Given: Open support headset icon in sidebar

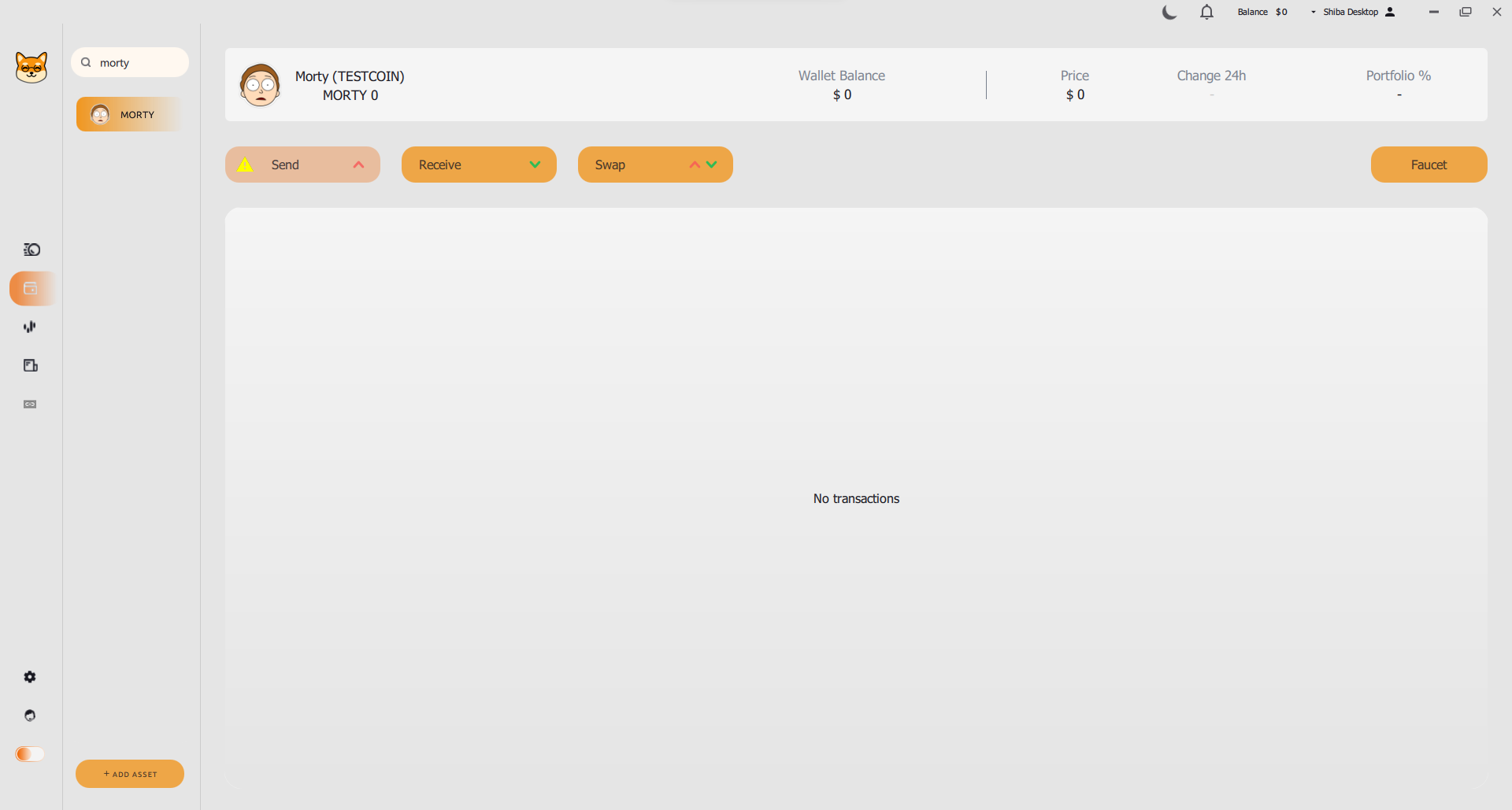Looking at the screenshot, I should point(30,716).
